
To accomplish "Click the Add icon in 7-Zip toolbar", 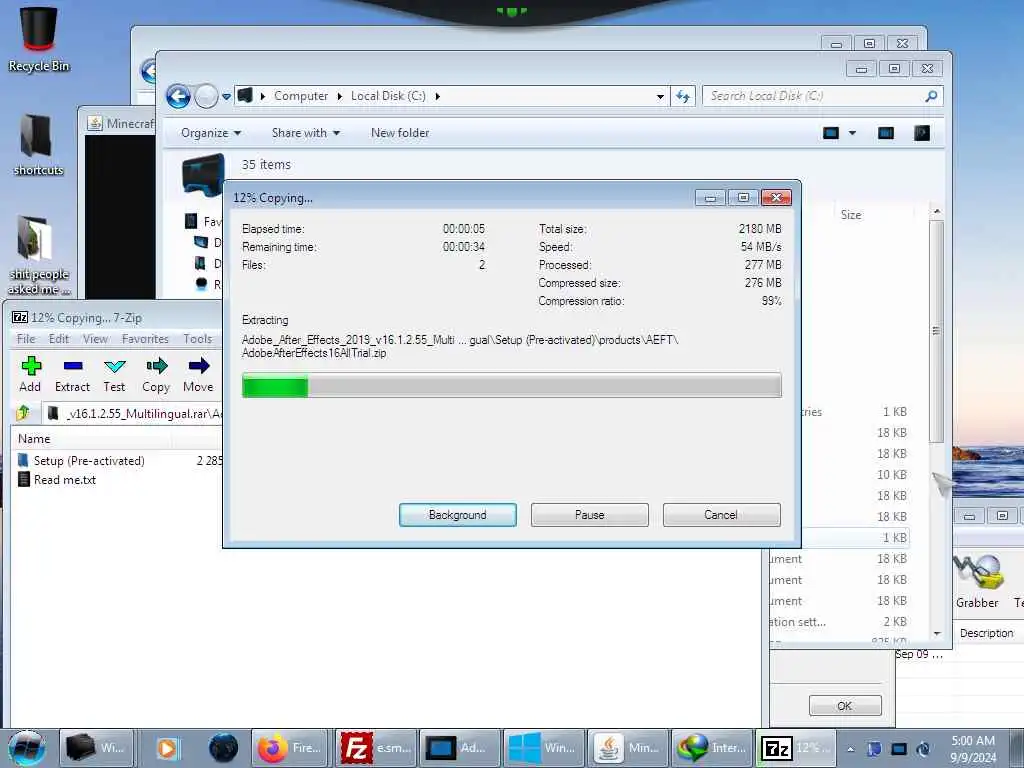I will point(30,374).
